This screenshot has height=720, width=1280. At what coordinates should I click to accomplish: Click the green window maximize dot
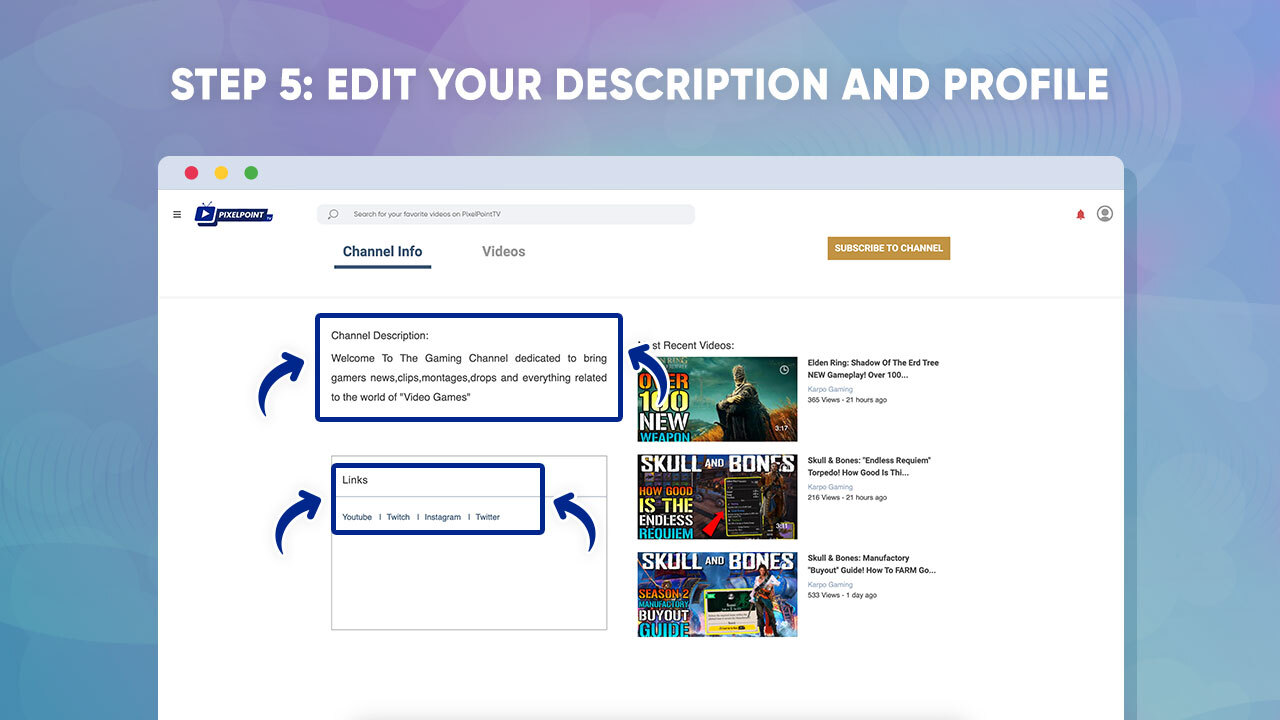pos(251,173)
